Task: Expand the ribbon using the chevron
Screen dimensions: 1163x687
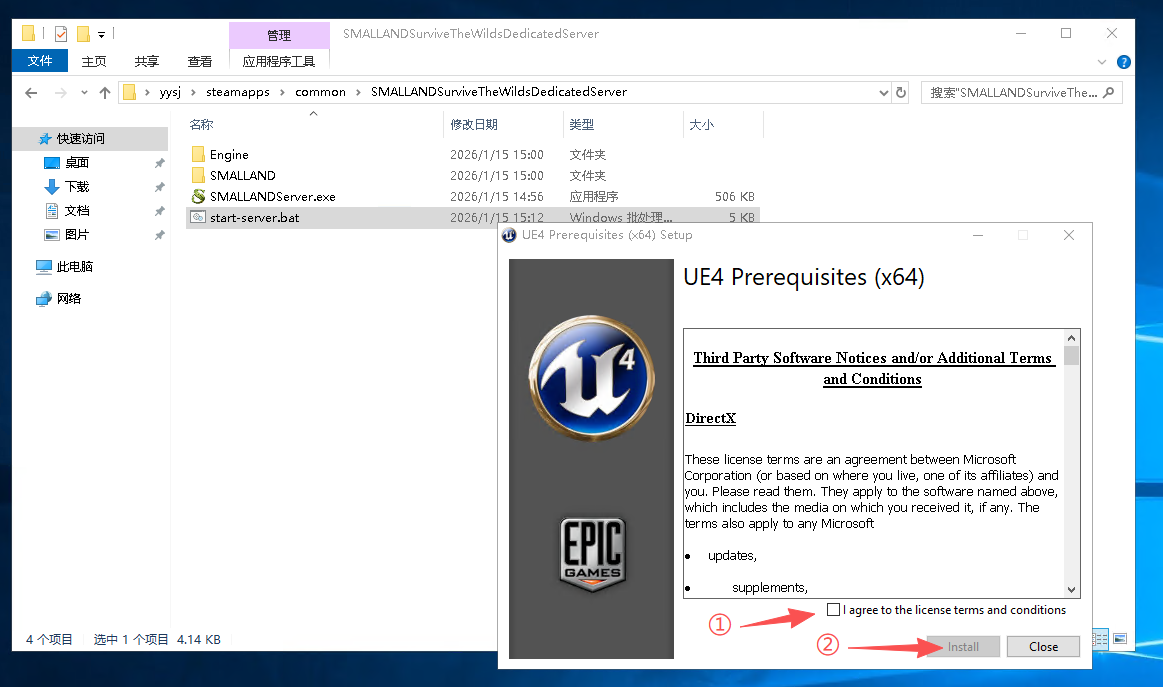Action: pyautogui.click(x=1102, y=62)
